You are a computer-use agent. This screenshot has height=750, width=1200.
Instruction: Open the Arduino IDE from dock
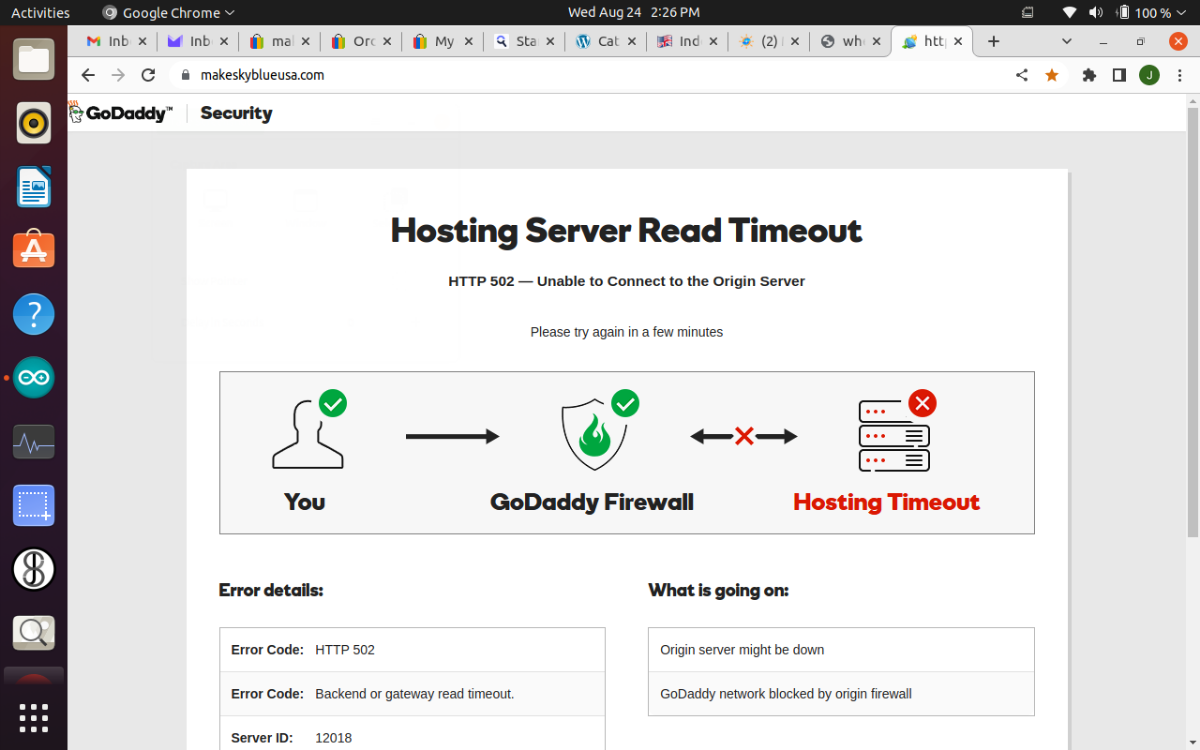tap(33, 378)
